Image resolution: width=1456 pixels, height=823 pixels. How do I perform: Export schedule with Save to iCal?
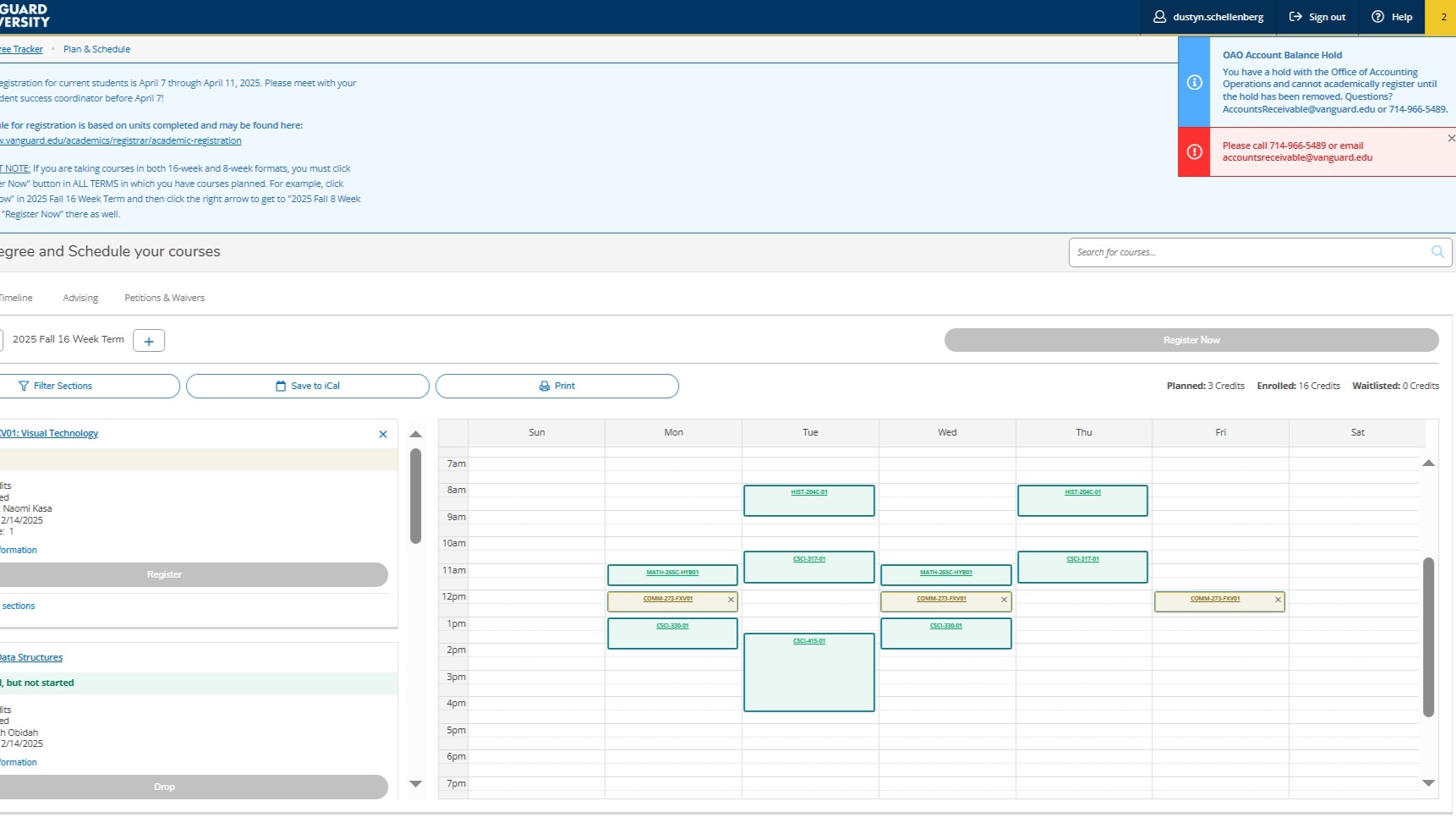click(x=308, y=386)
